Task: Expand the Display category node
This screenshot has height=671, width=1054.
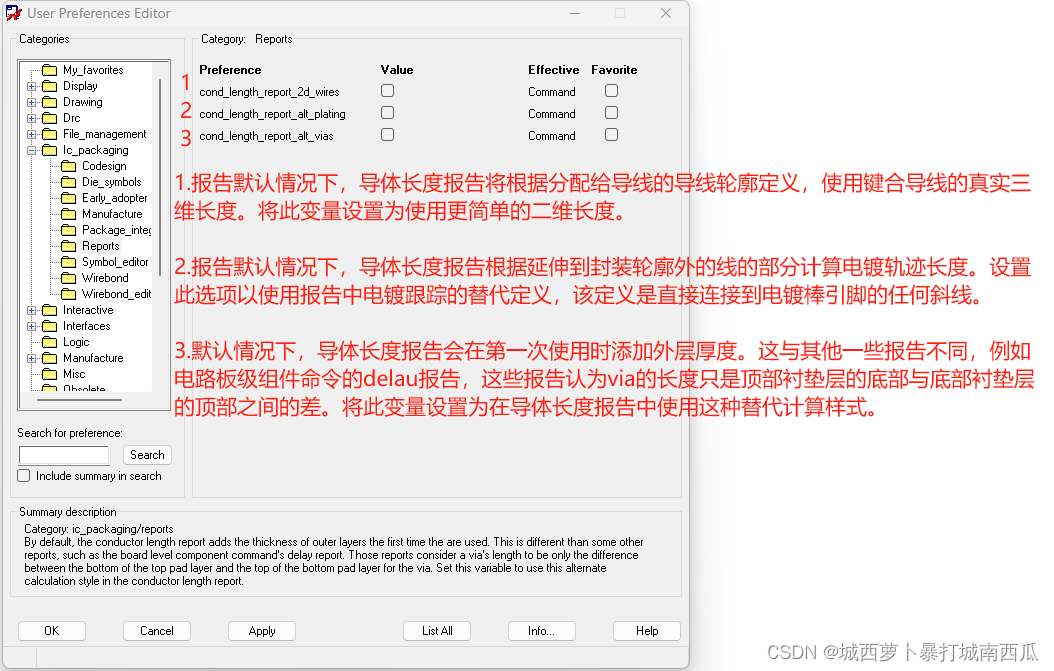Action: 31,87
